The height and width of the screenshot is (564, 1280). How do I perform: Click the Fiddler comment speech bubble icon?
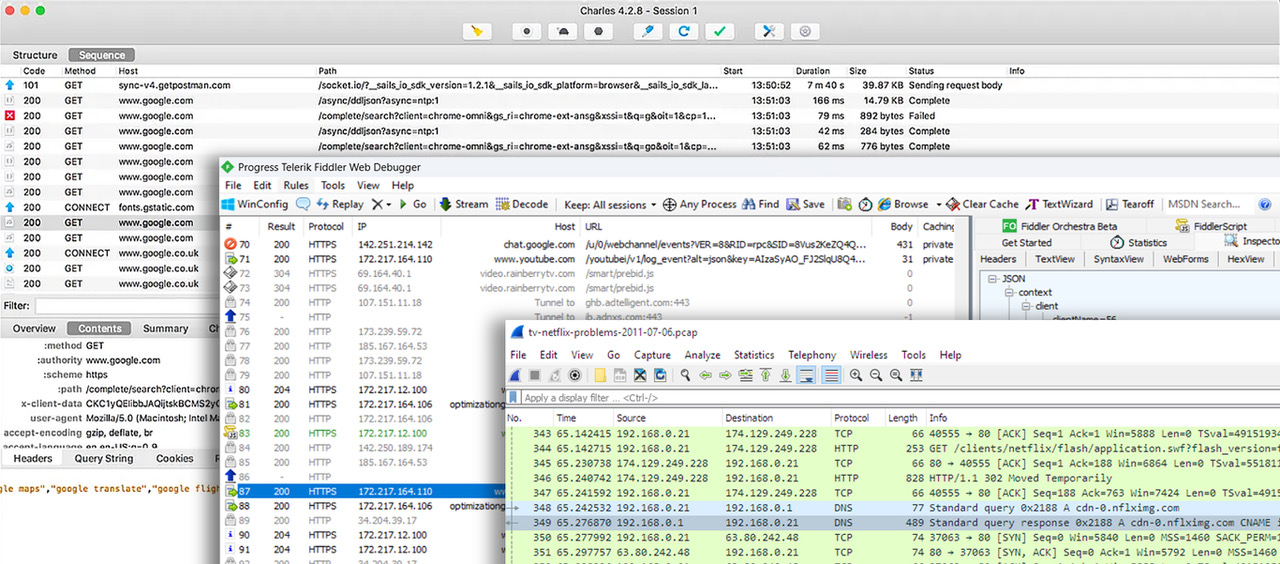(x=303, y=204)
